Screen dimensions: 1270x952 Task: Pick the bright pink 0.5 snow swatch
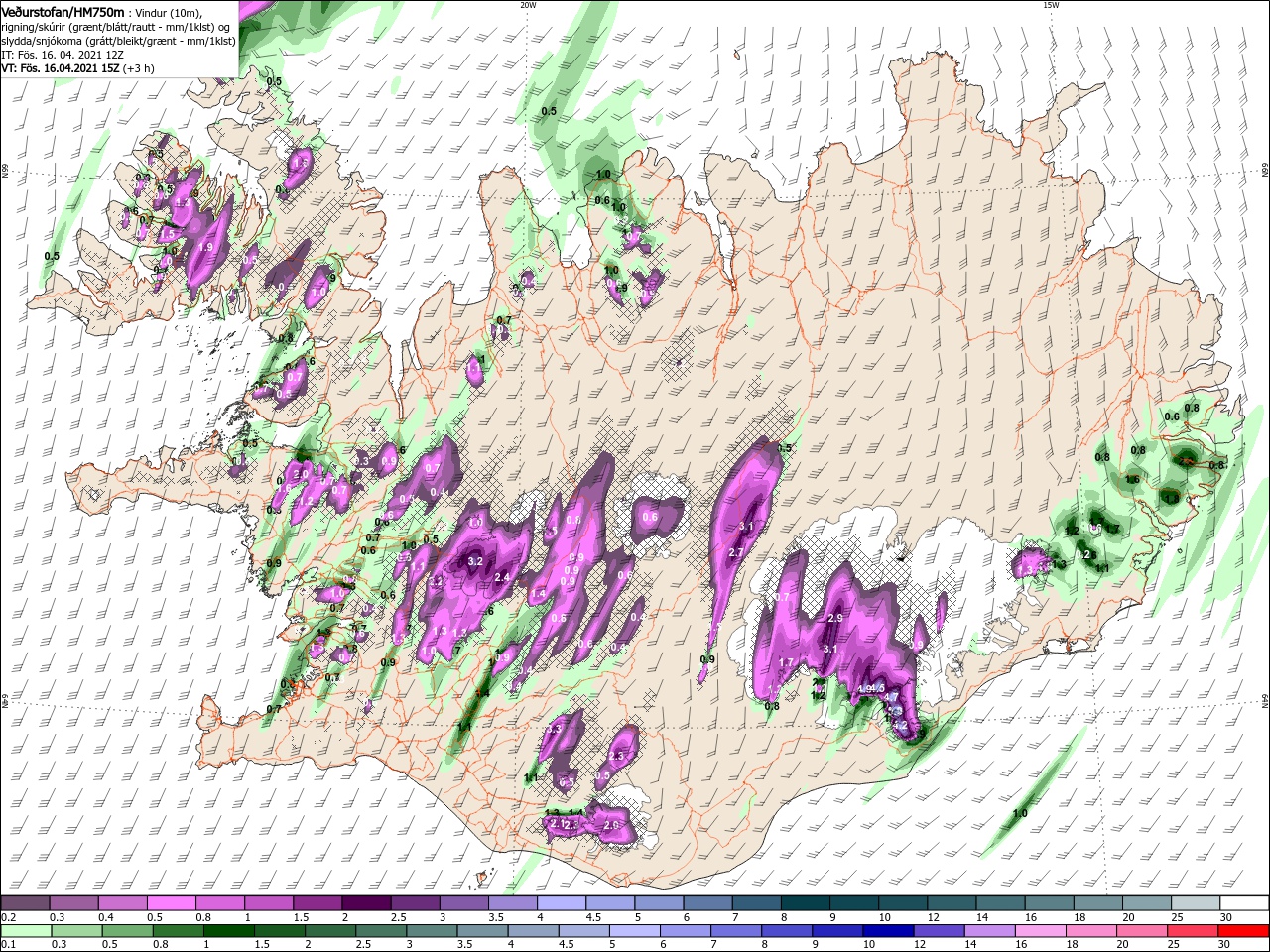pyautogui.click(x=171, y=903)
